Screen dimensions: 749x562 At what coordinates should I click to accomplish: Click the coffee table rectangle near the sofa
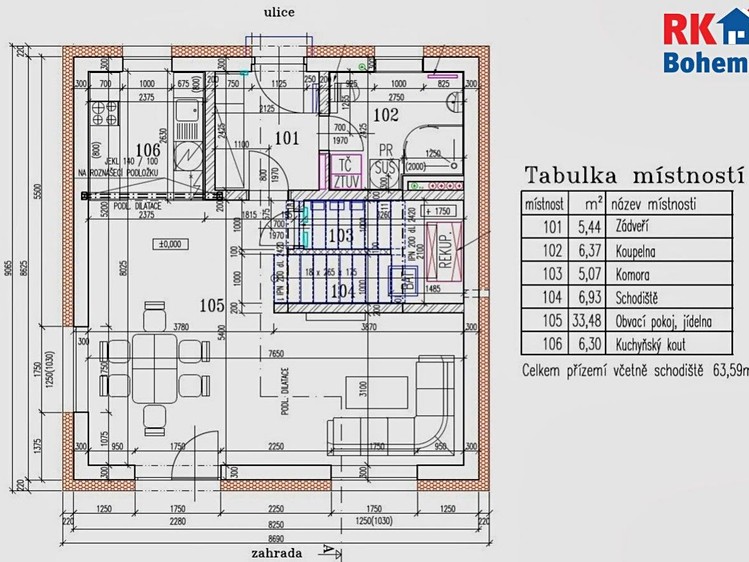click(376, 392)
